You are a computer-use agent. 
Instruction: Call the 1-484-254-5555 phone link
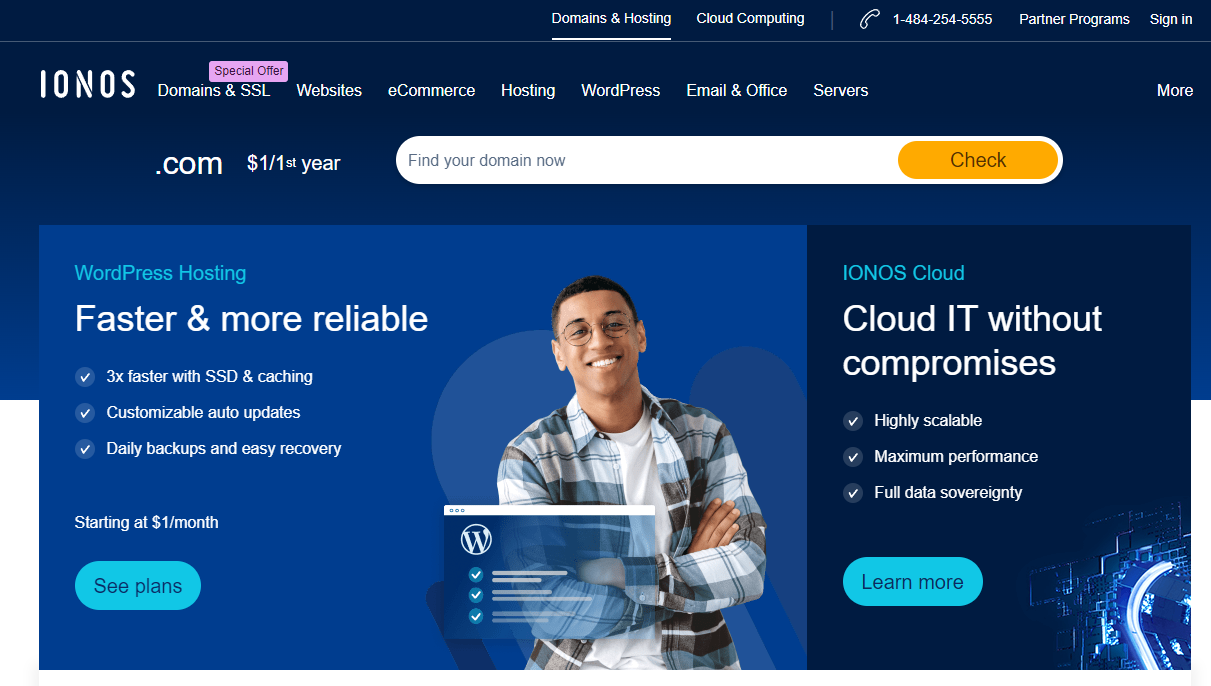[x=943, y=19]
